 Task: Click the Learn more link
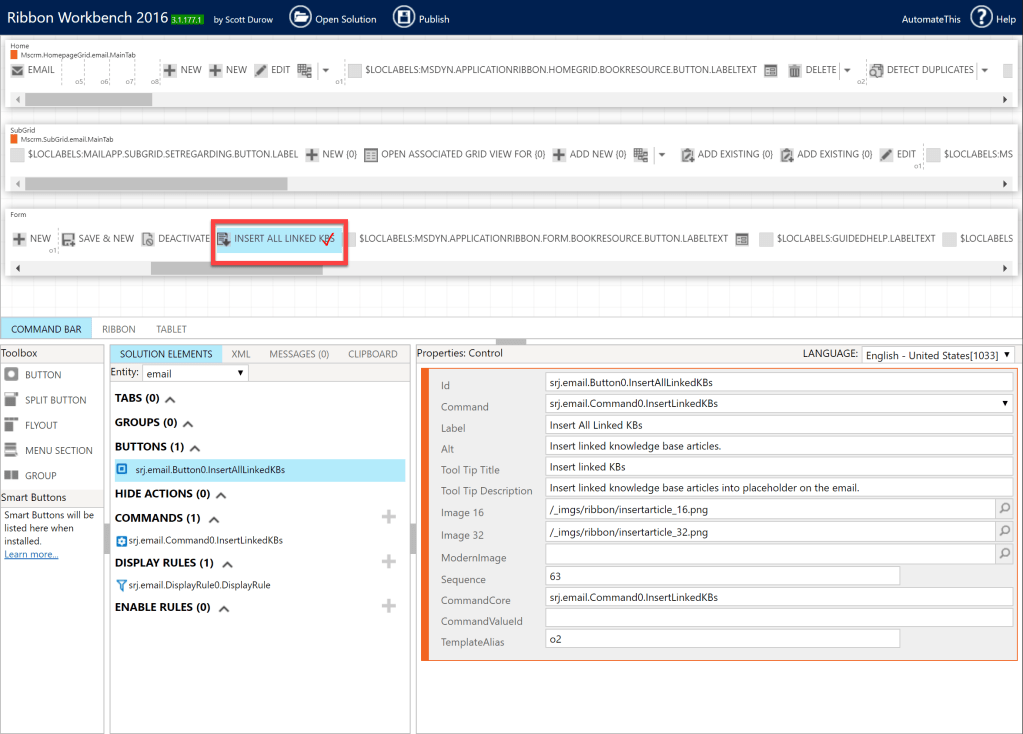[x=31, y=554]
